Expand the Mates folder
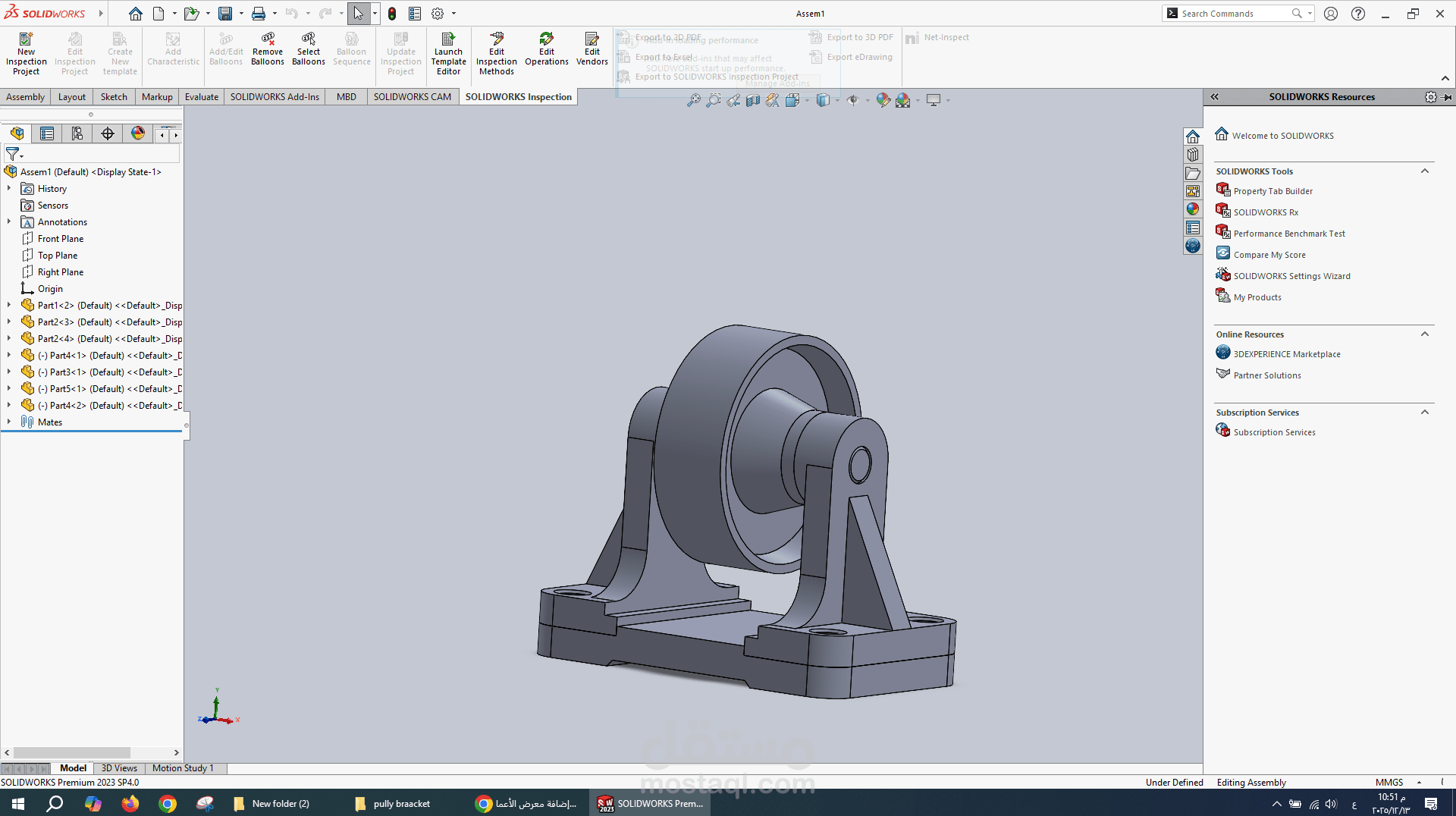This screenshot has height=816, width=1456. click(x=9, y=422)
